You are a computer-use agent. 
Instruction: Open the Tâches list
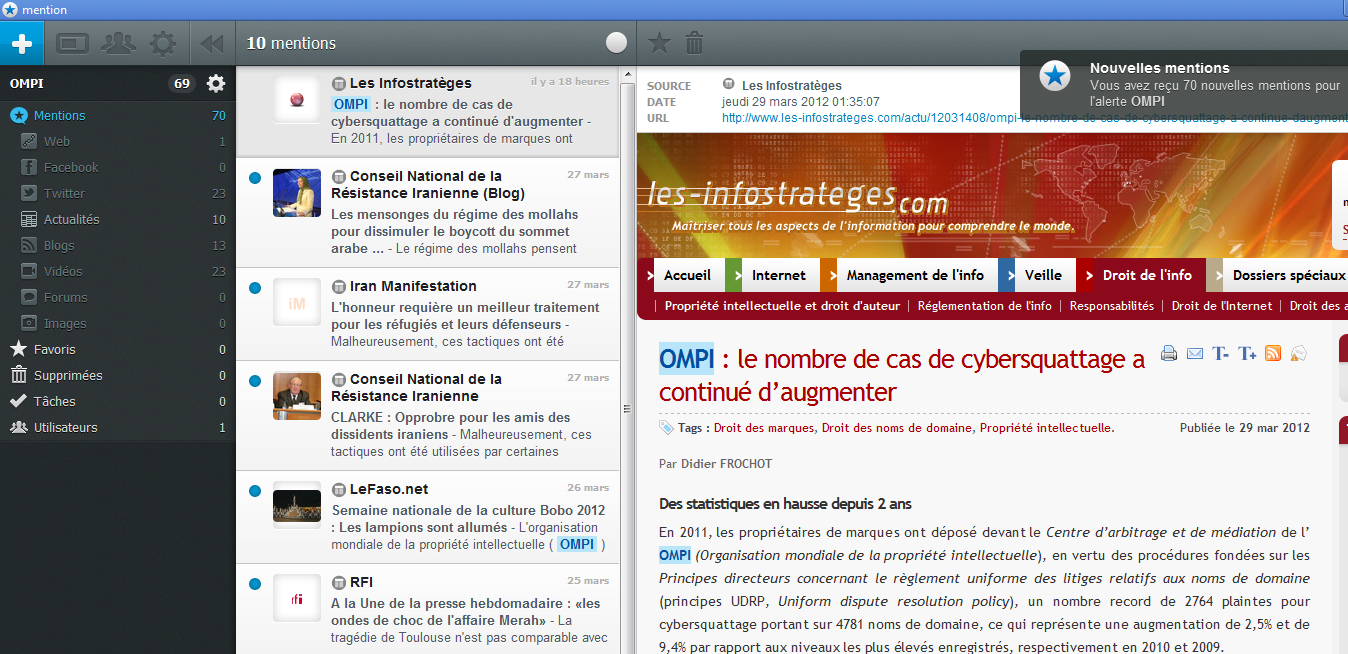point(118,401)
